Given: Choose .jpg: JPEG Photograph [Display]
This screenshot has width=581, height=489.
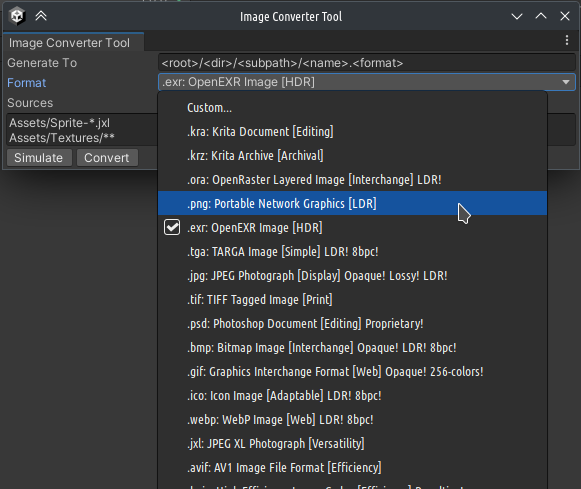Looking at the screenshot, I should pyautogui.click(x=352, y=276).
